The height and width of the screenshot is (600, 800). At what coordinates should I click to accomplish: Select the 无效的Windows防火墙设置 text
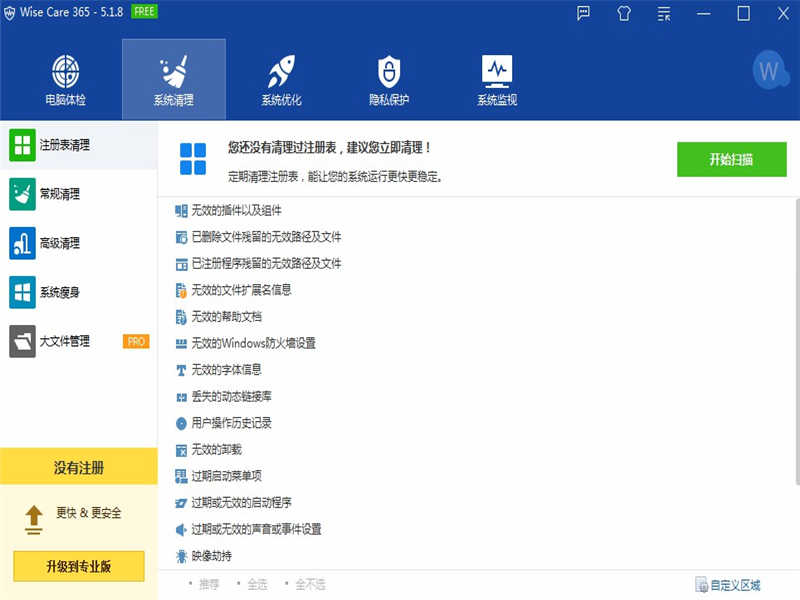coord(254,343)
